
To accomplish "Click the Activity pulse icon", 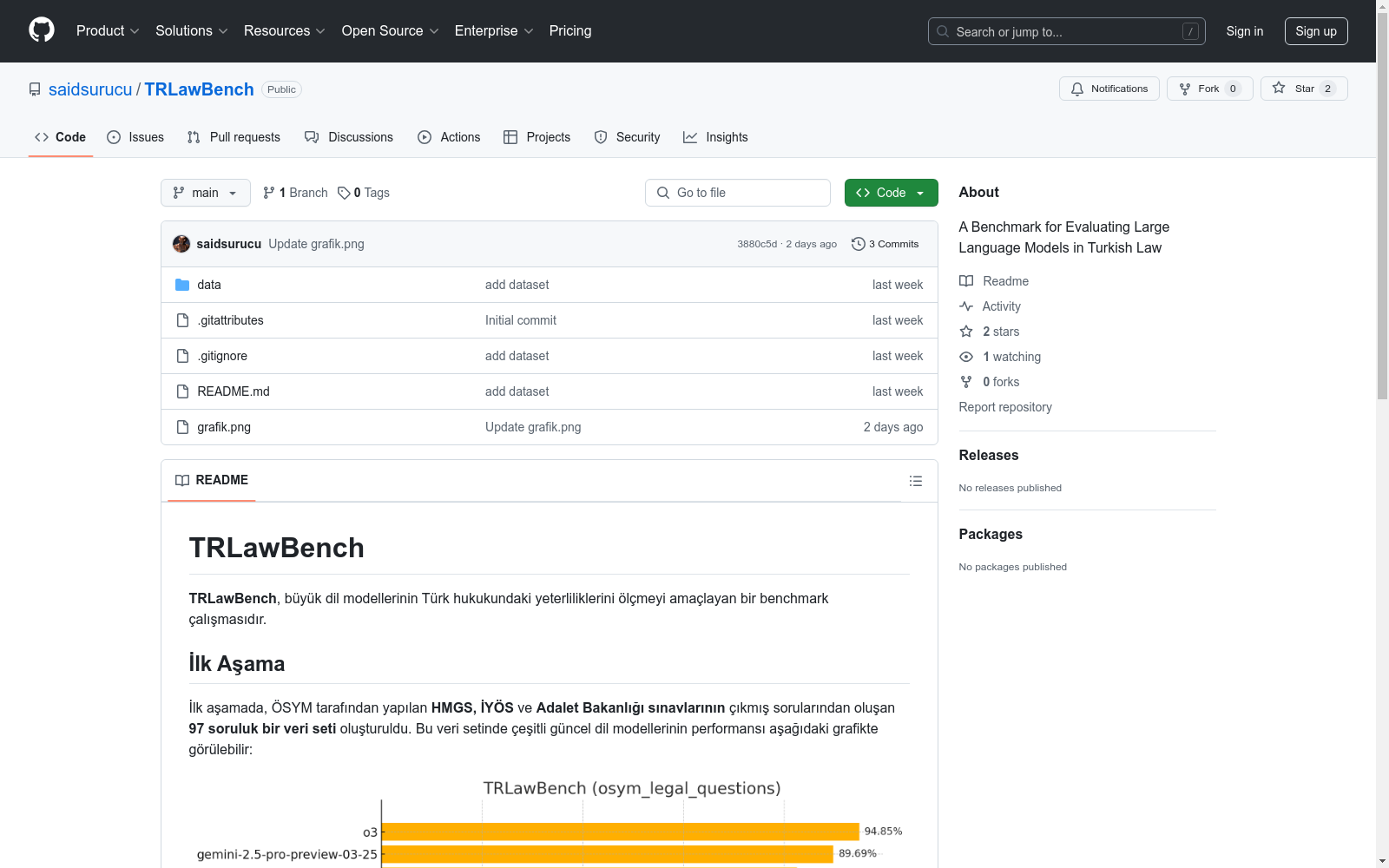I will coord(966,306).
